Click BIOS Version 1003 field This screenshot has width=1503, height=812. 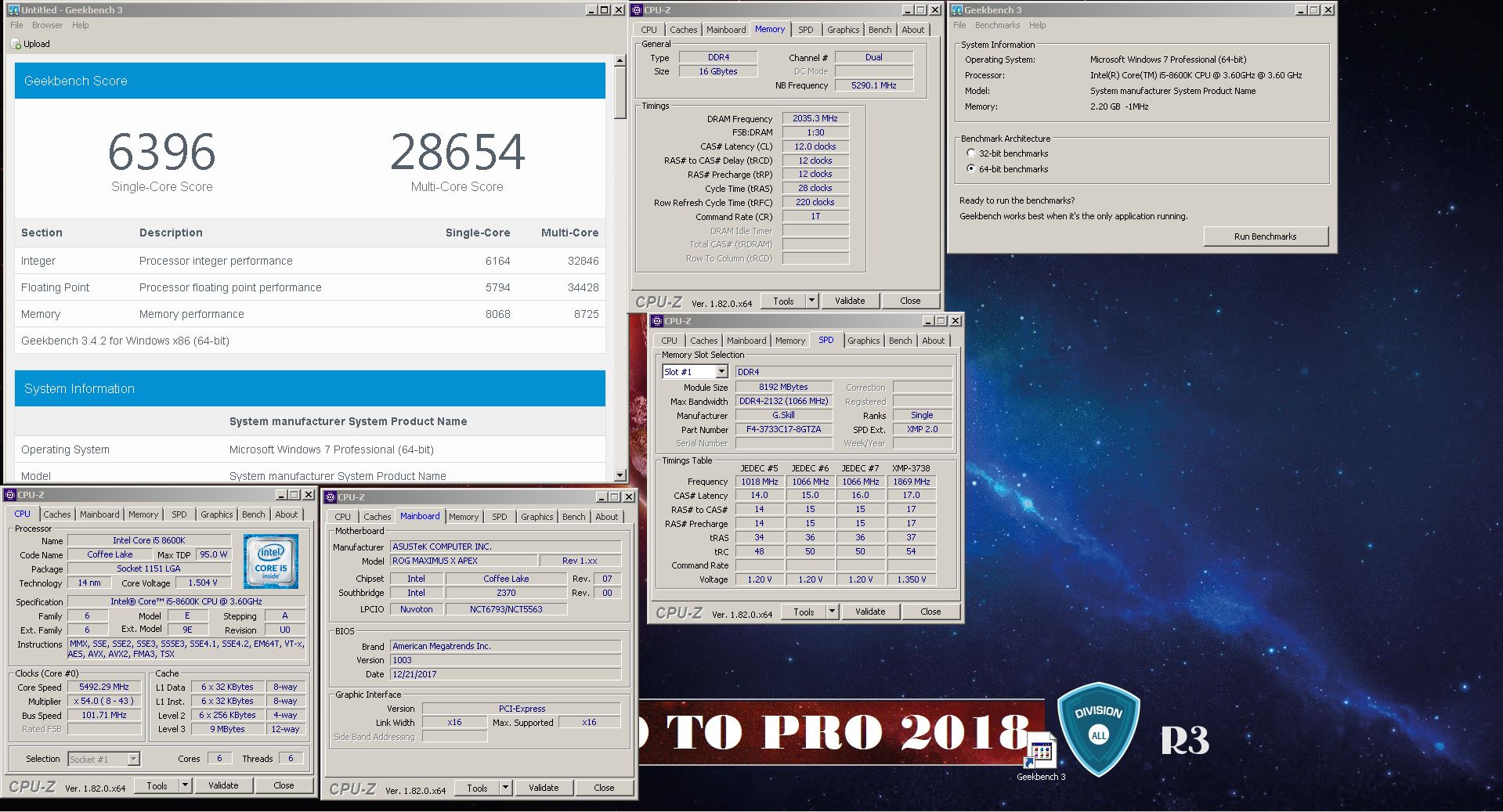505,660
